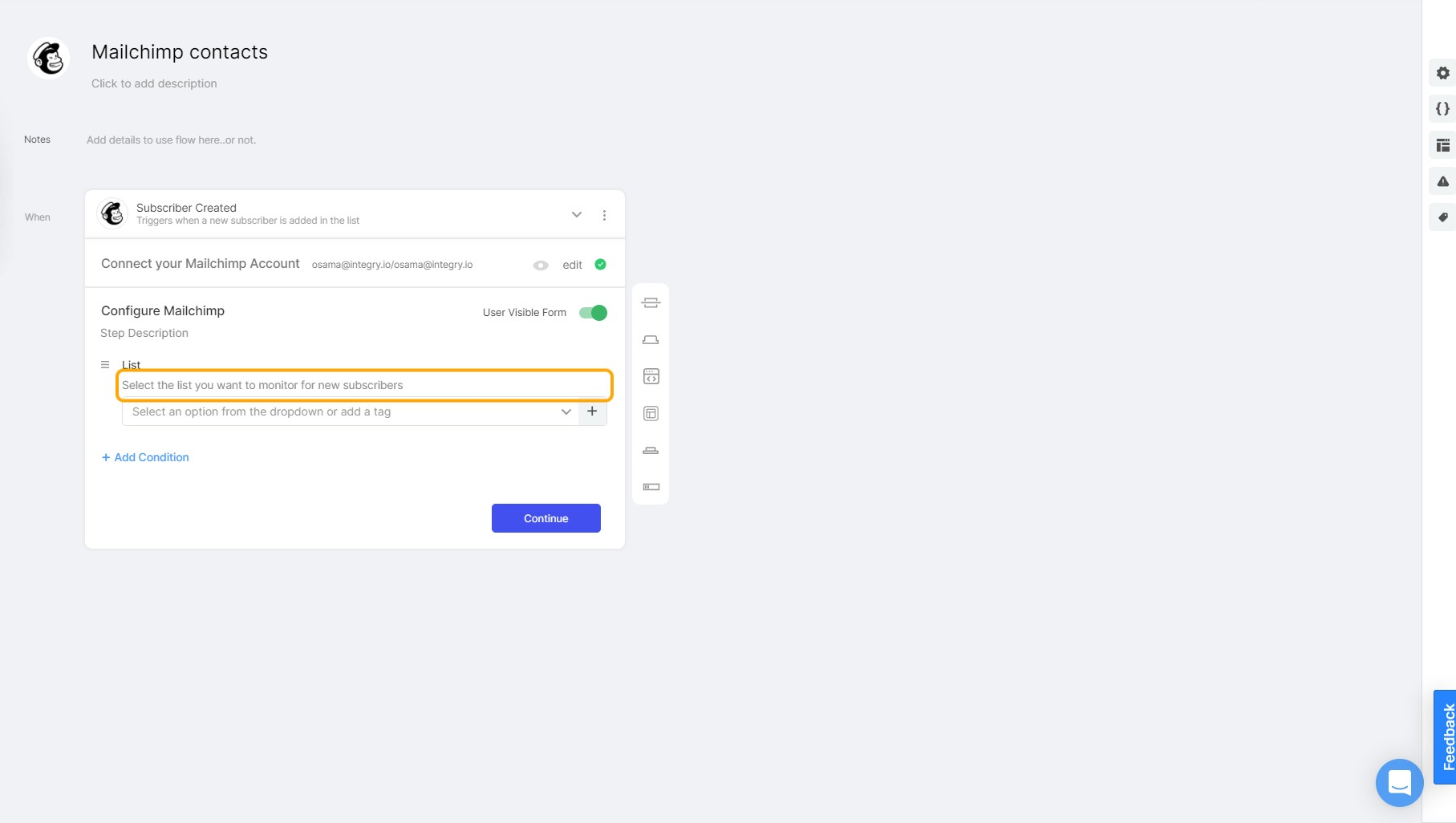
Task: Click the List field label
Action: [x=131, y=365]
